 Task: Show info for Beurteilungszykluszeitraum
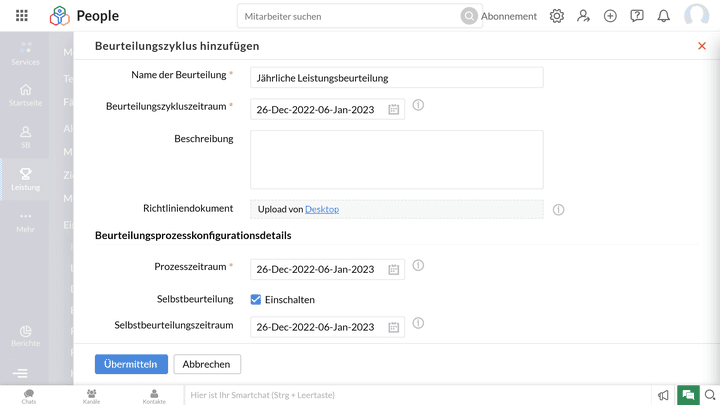click(x=418, y=105)
